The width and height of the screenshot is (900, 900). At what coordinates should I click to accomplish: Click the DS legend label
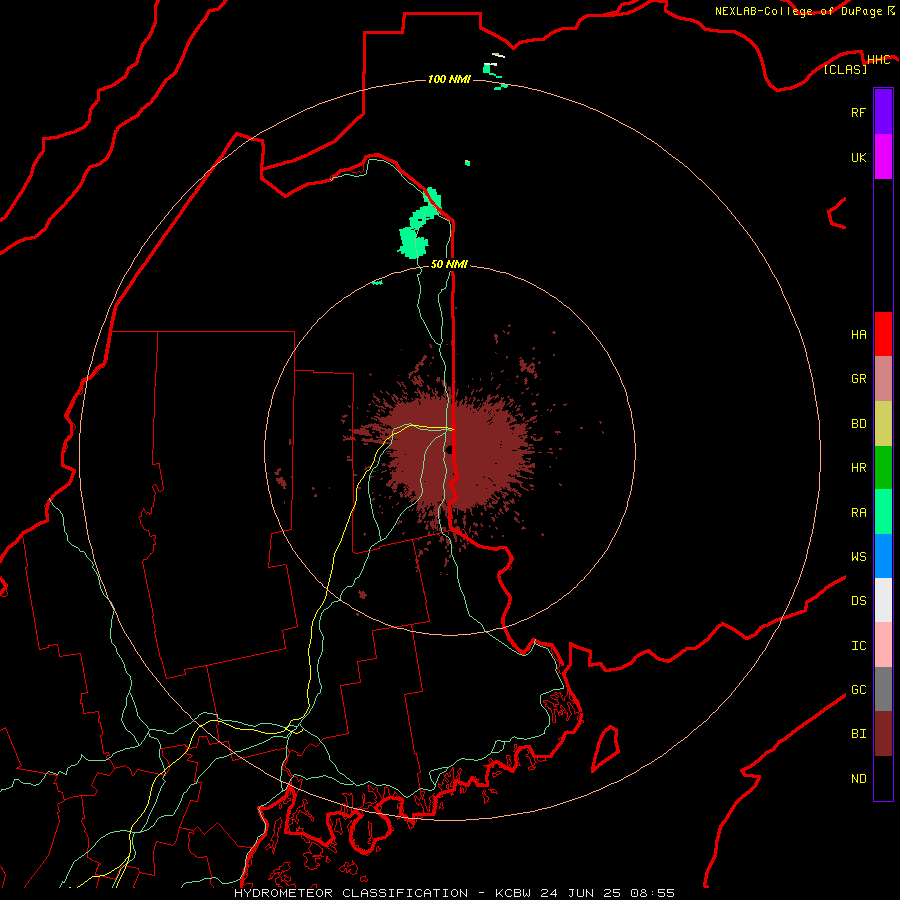pos(858,600)
